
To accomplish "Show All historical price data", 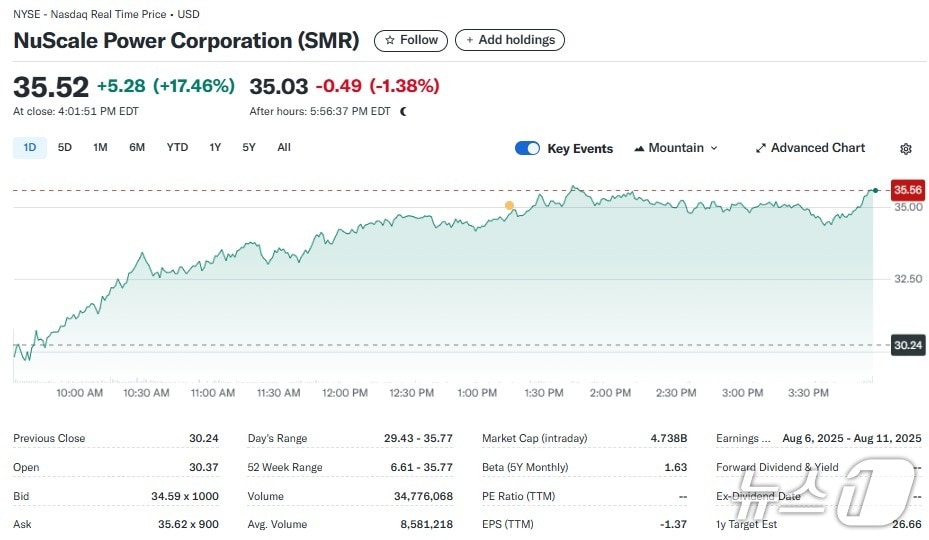I will pos(284,148).
